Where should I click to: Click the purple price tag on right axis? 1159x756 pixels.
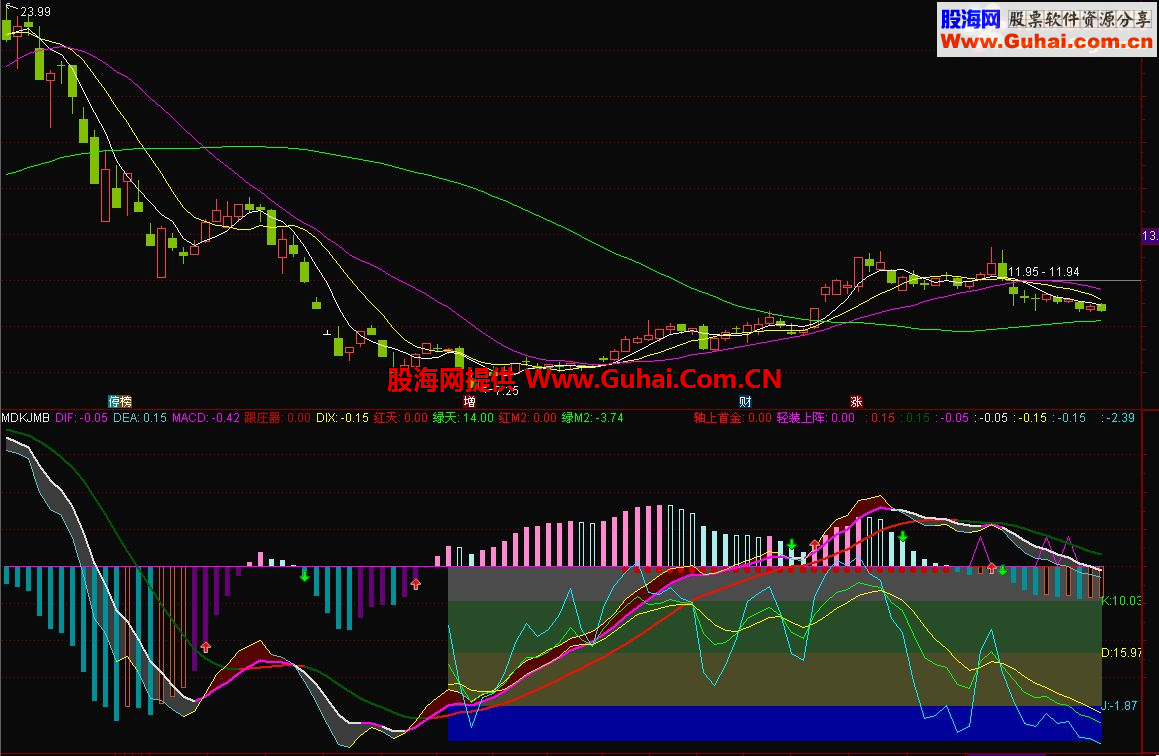coord(1150,236)
